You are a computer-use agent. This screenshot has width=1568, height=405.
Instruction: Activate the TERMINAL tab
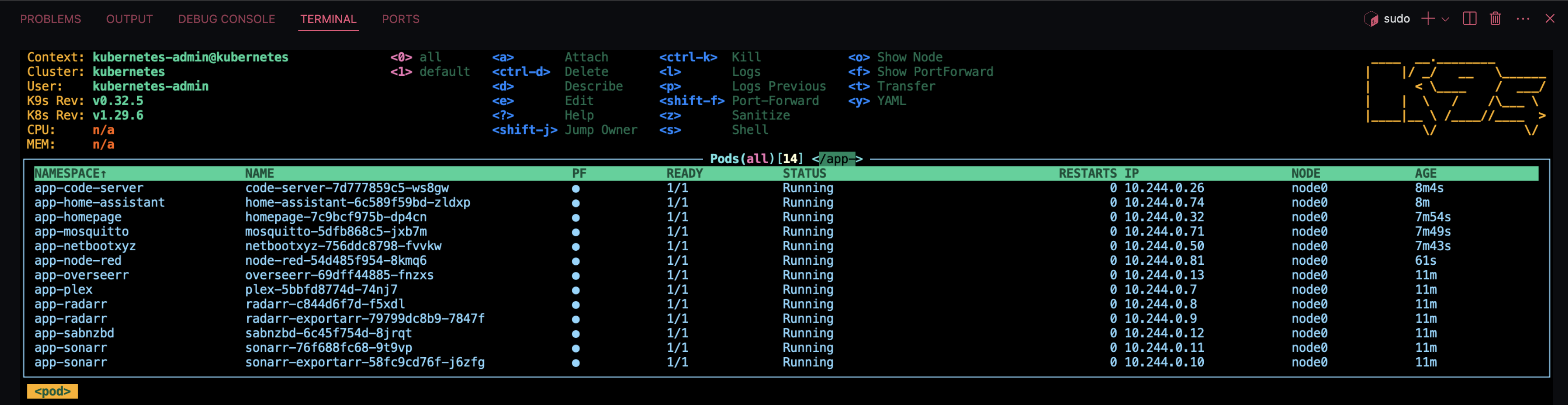(328, 19)
